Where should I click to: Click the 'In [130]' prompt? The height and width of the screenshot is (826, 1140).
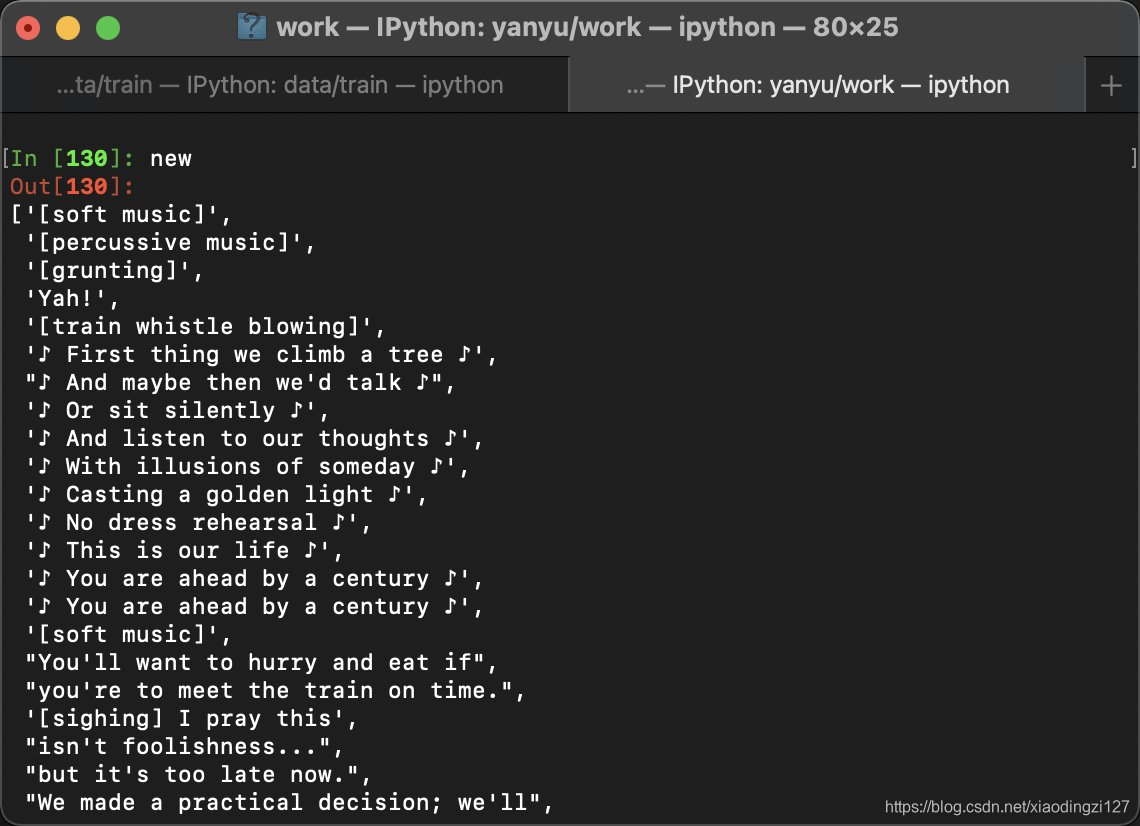point(71,159)
